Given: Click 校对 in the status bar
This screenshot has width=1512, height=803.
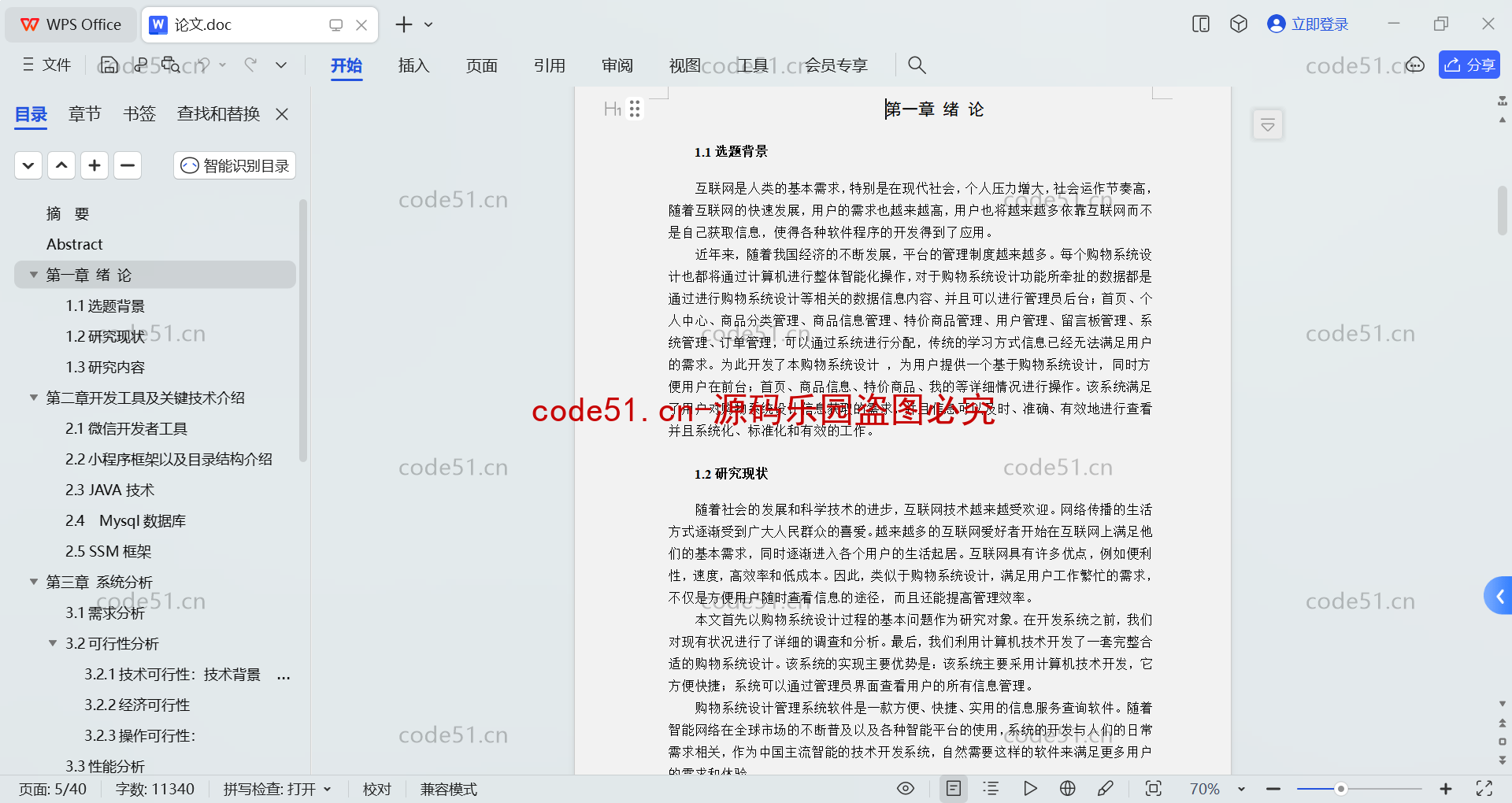Looking at the screenshot, I should 376,789.
